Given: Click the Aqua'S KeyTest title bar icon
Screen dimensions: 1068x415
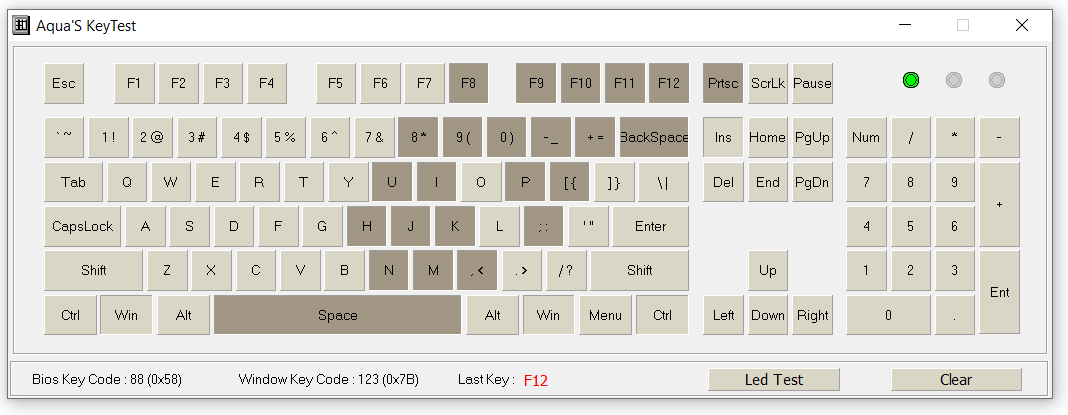Looking at the screenshot, I should (x=22, y=25).
